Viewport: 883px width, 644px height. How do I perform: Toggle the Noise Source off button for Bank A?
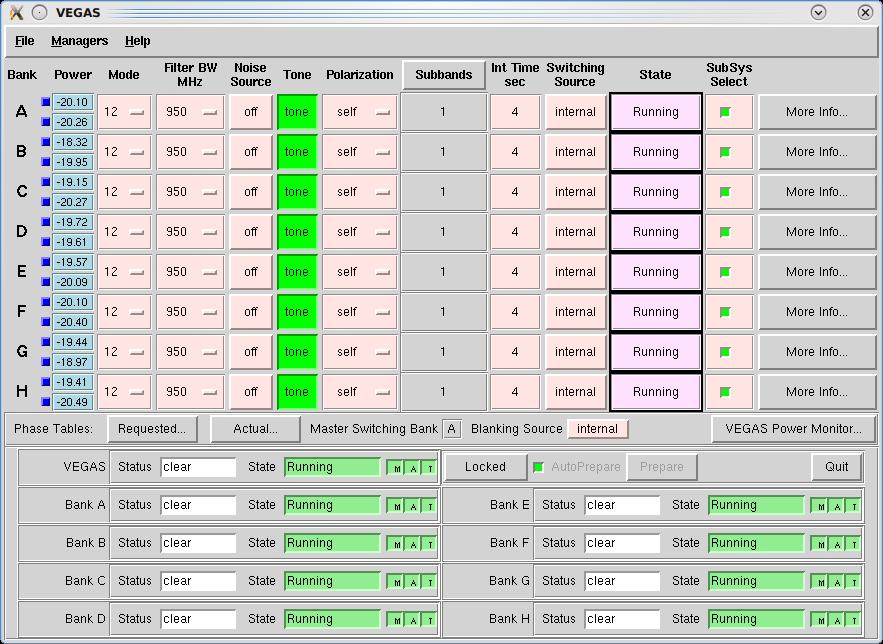tap(251, 112)
